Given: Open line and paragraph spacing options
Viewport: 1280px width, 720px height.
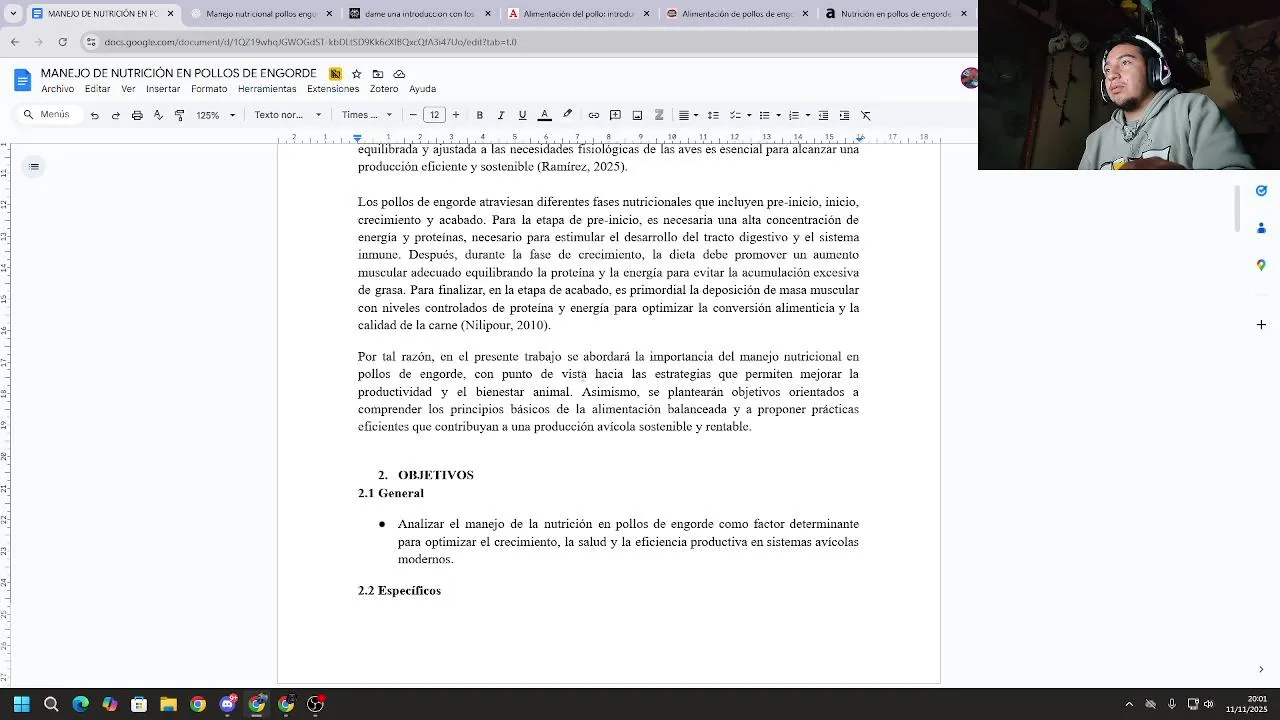Looking at the screenshot, I should coord(713,115).
